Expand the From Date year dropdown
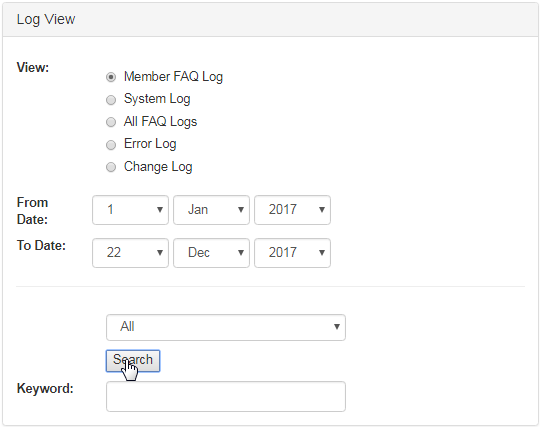This screenshot has height=427, width=540. coord(292,210)
